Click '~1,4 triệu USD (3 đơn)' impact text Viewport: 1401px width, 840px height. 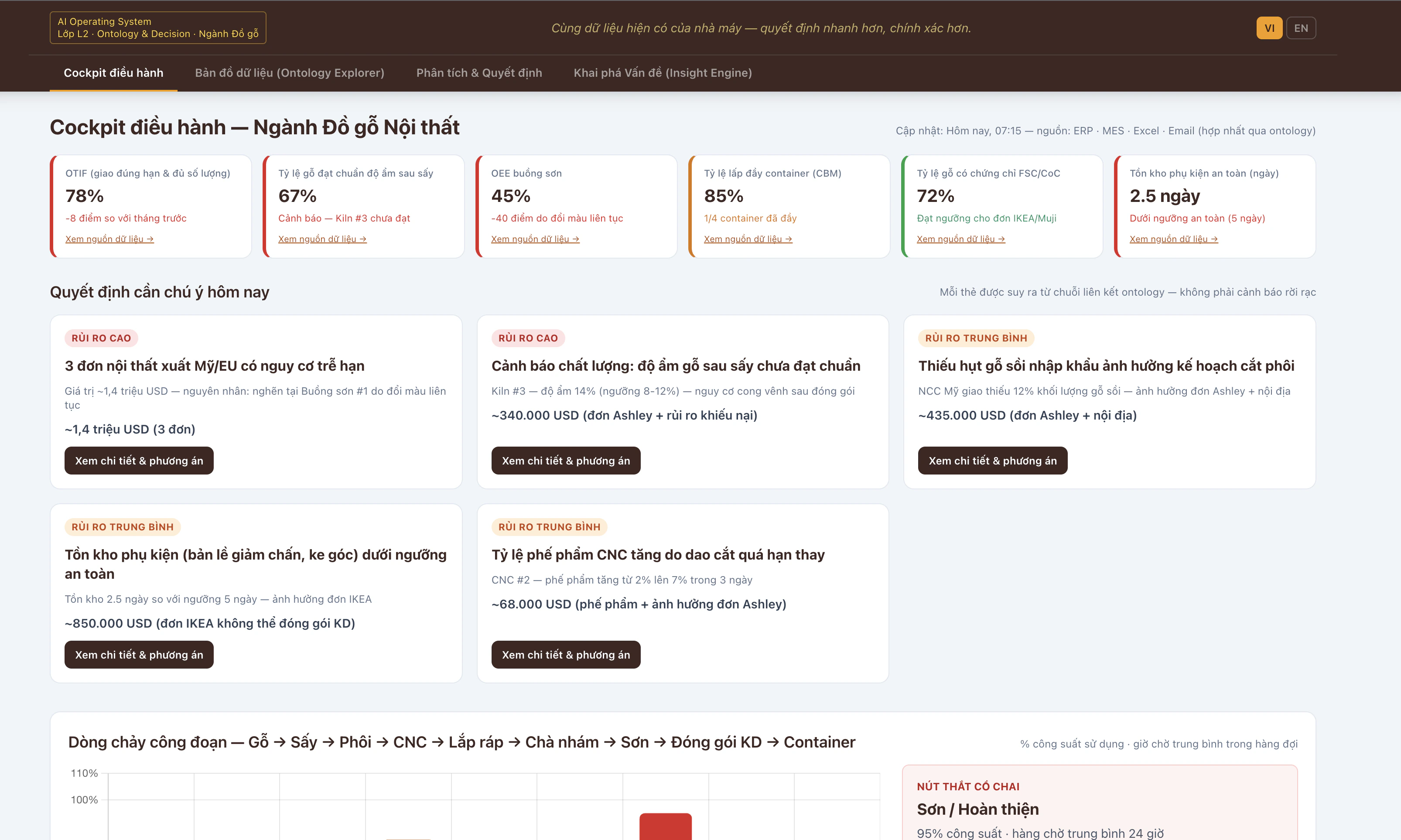point(130,429)
